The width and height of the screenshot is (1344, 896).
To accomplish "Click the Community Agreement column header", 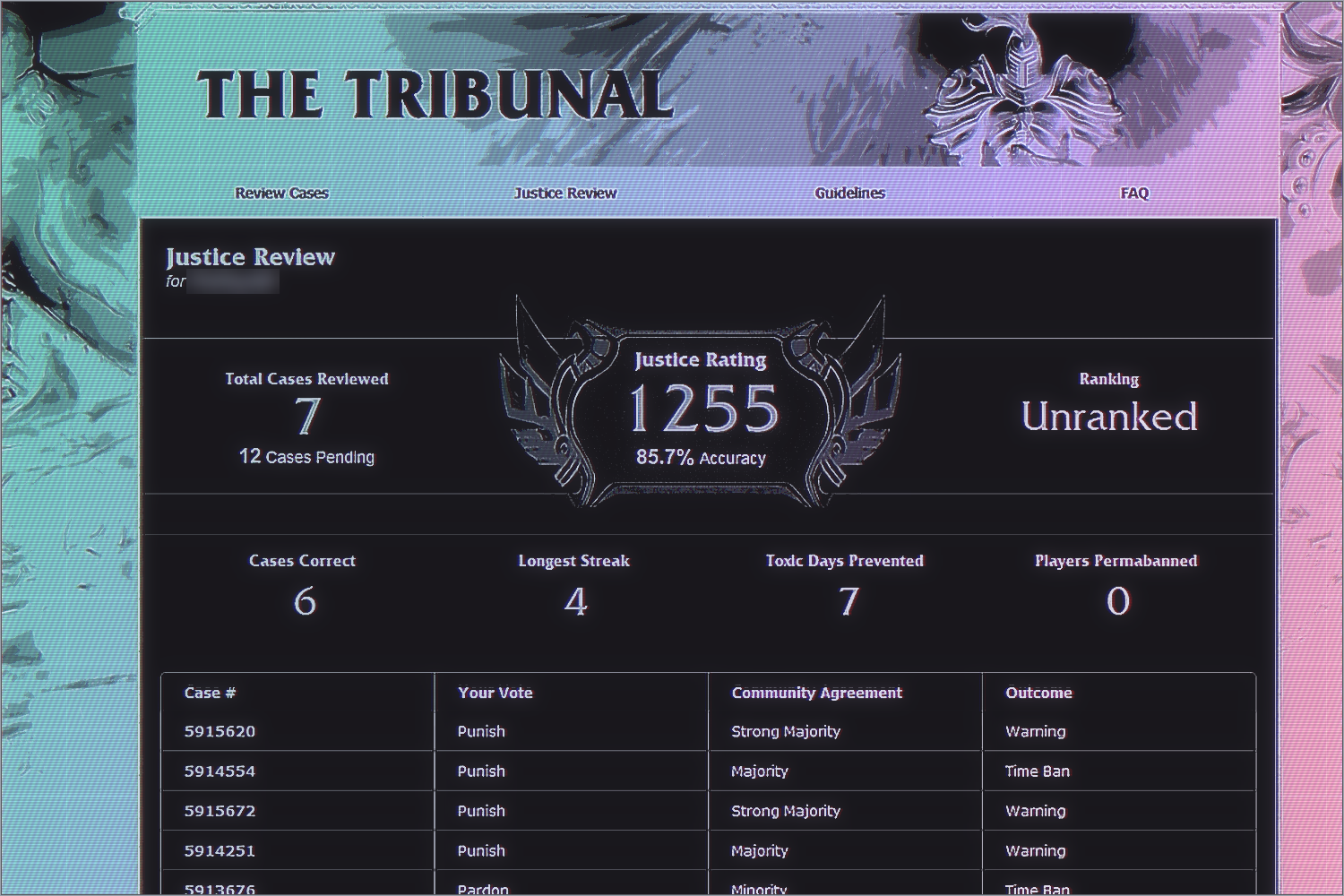I will pyautogui.click(x=816, y=693).
